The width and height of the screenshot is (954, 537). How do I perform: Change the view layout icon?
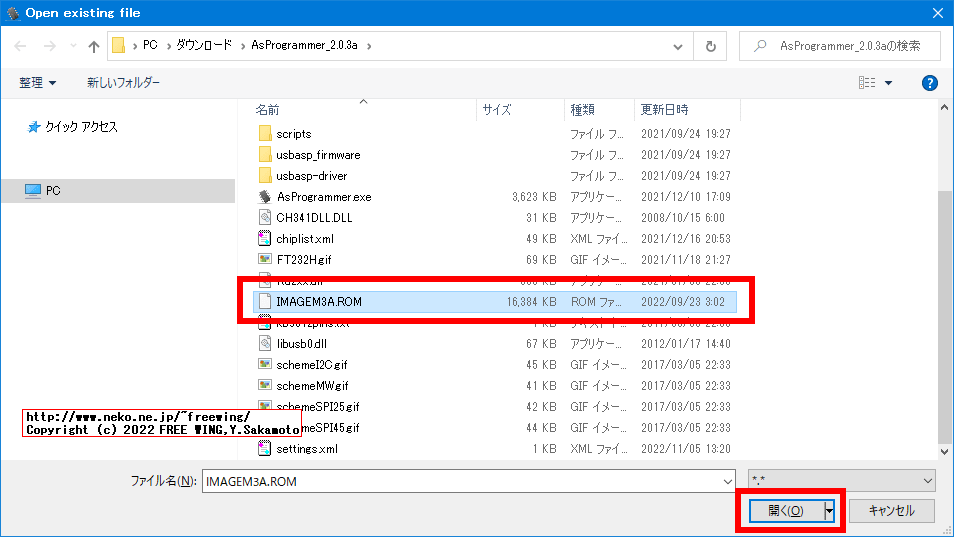coord(867,83)
